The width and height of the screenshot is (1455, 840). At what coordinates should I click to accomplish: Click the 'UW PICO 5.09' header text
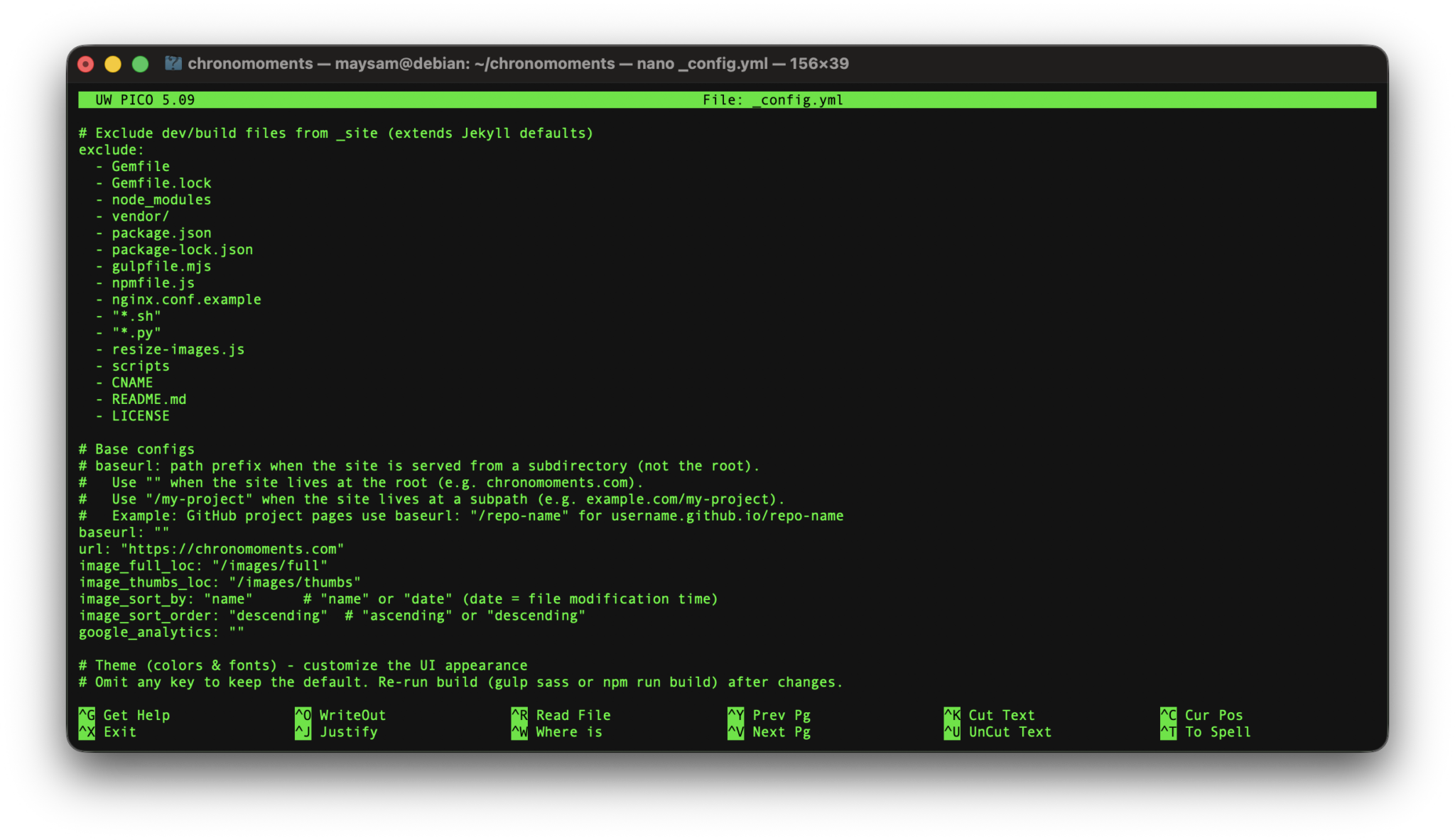point(145,99)
